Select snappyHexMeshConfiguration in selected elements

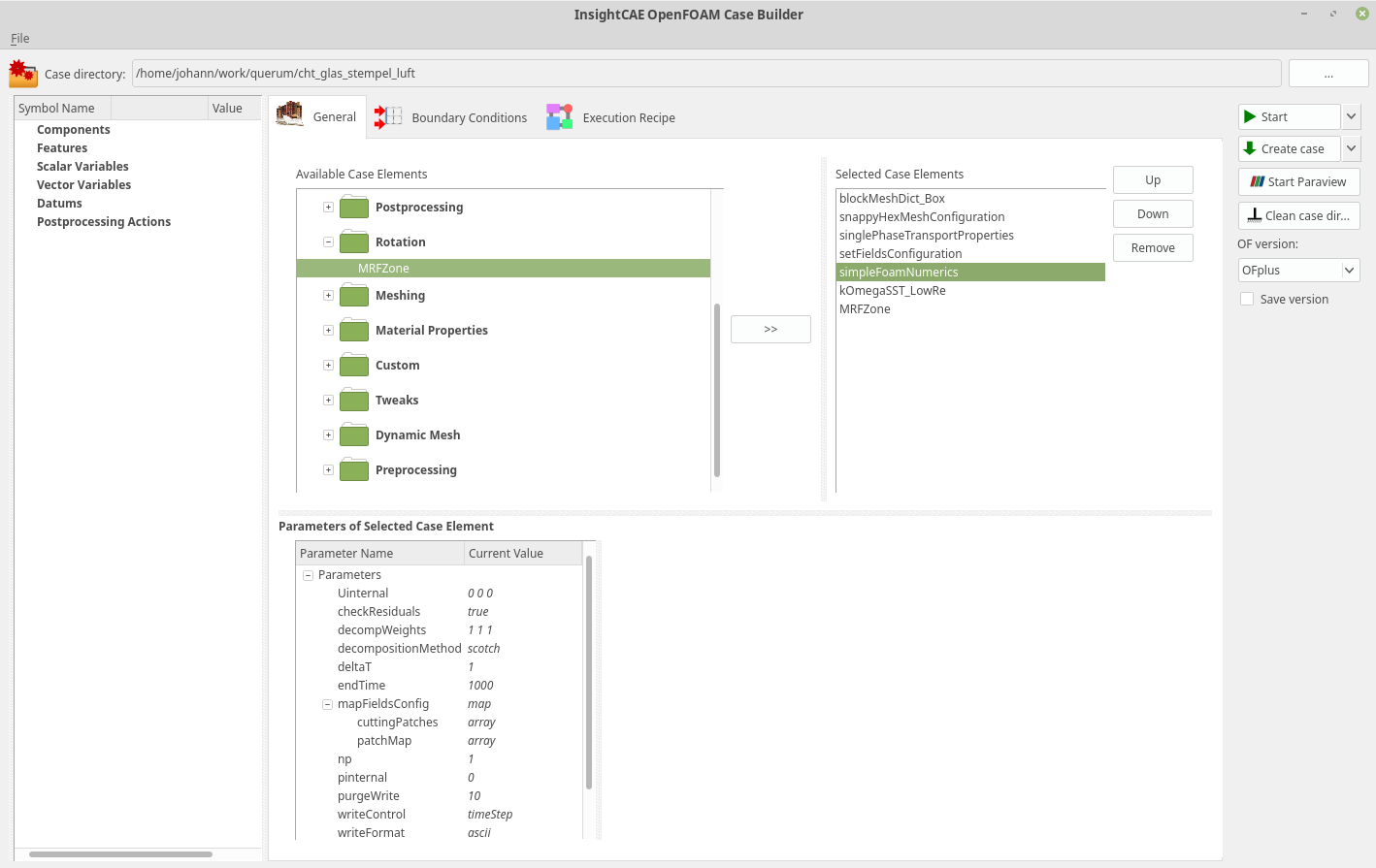coord(970,216)
